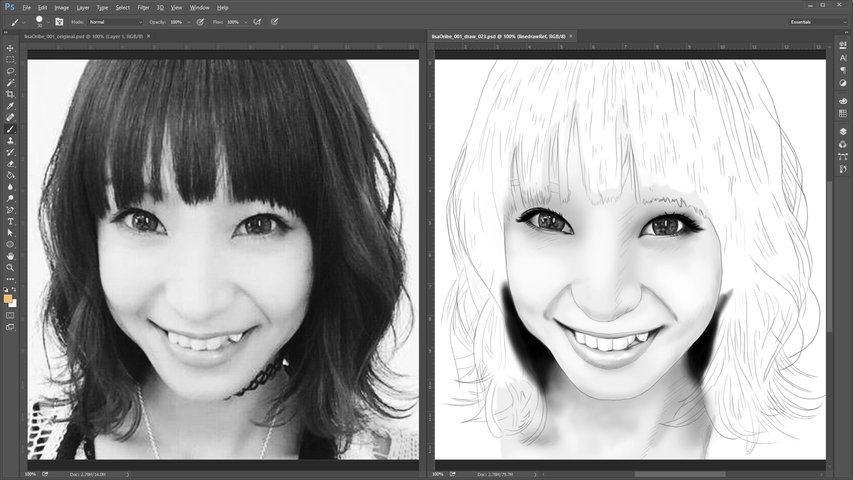853x480 pixels.
Task: Reset the default foreground/background colors
Action: point(6,290)
